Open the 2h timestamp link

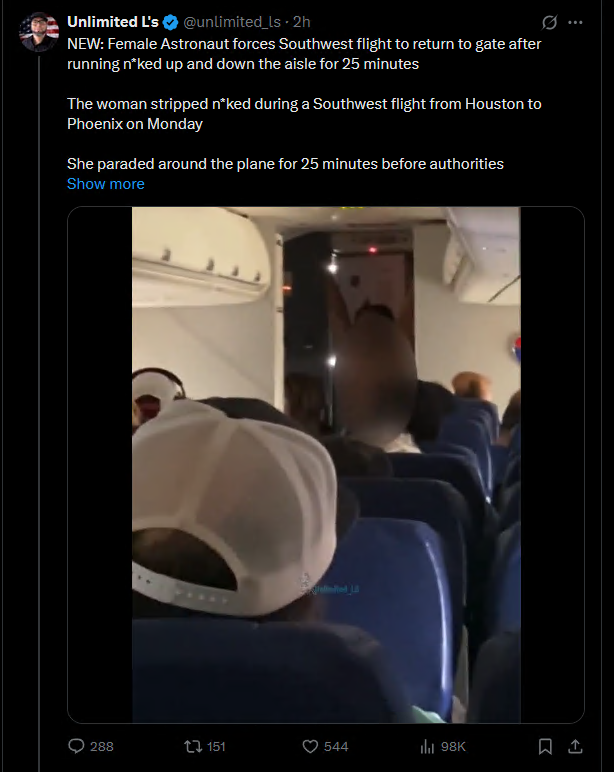pos(301,22)
